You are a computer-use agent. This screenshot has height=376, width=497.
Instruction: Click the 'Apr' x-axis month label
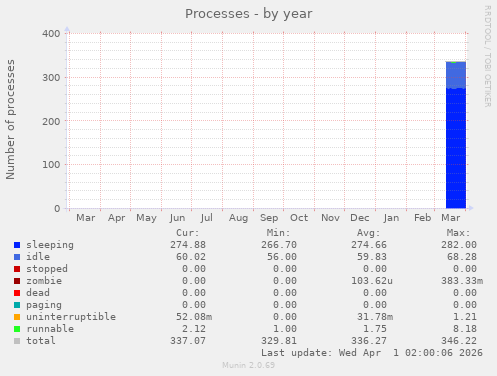[x=116, y=218]
